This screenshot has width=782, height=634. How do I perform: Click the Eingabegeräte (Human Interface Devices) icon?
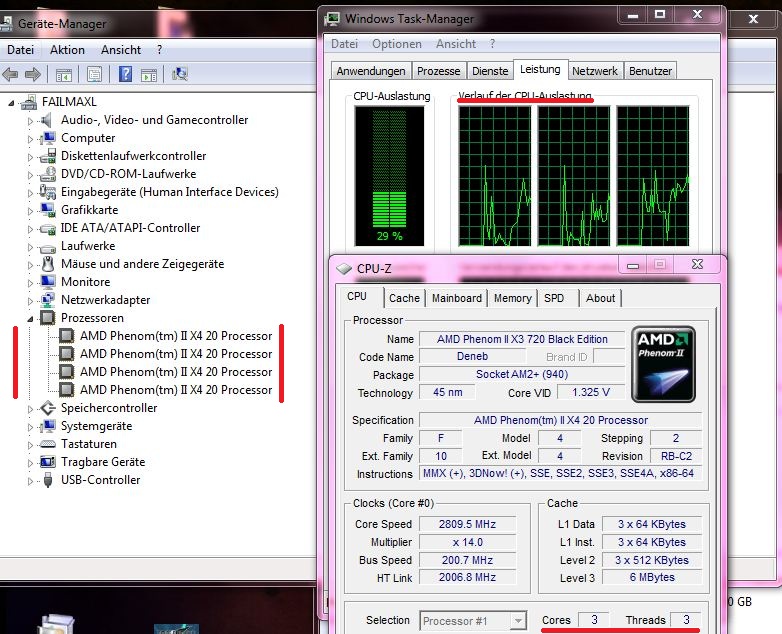47,192
